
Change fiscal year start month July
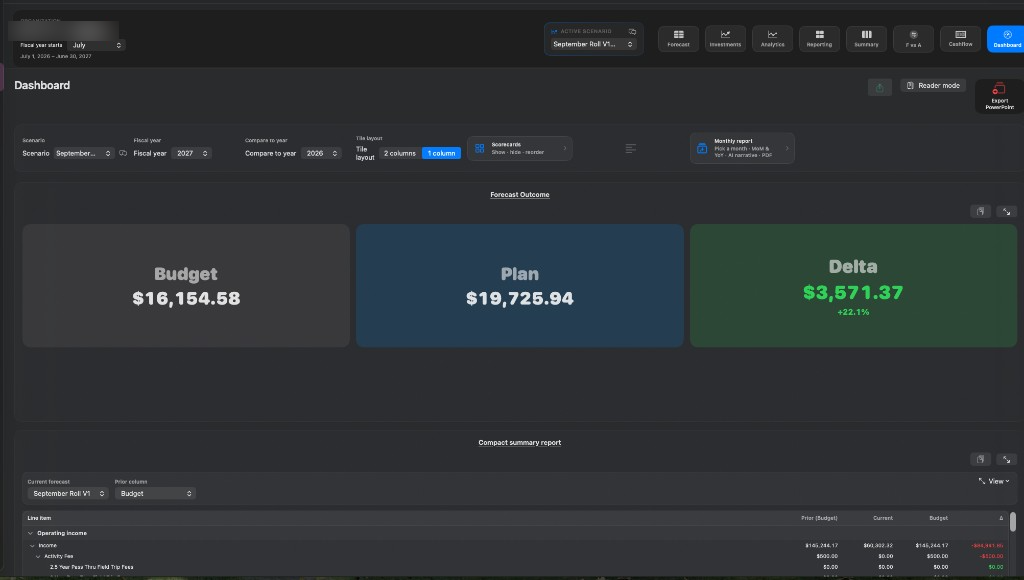pos(97,45)
